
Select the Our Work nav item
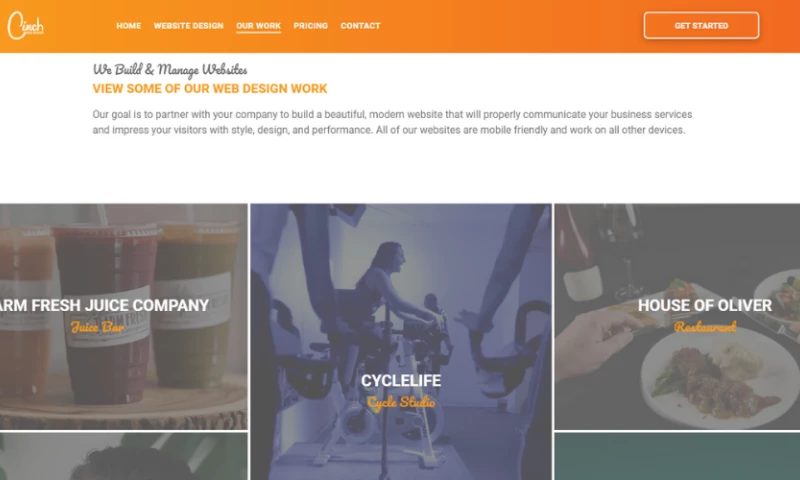pos(258,26)
